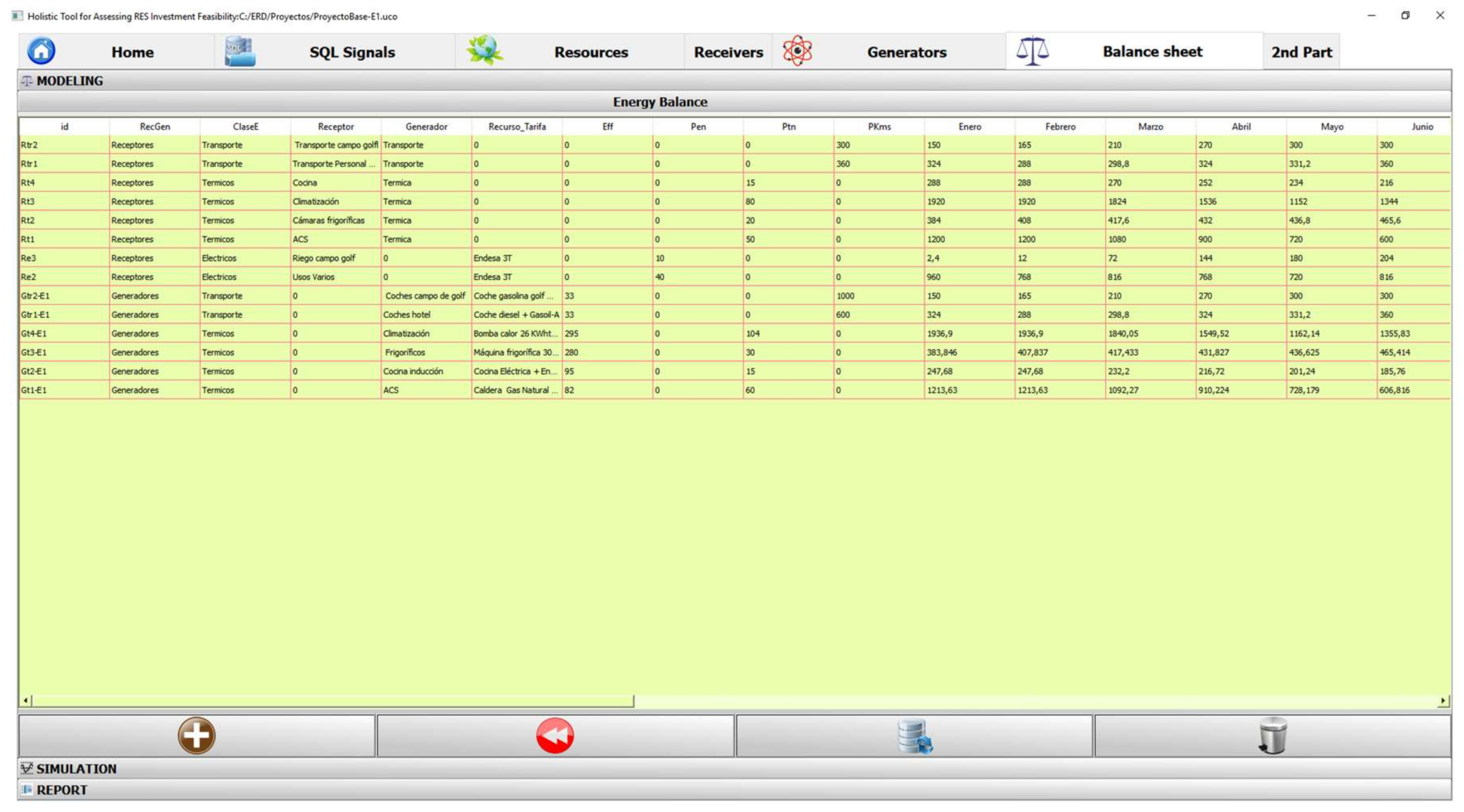Expand the REPORT section
This screenshot has width=1464, height=812.
61,790
